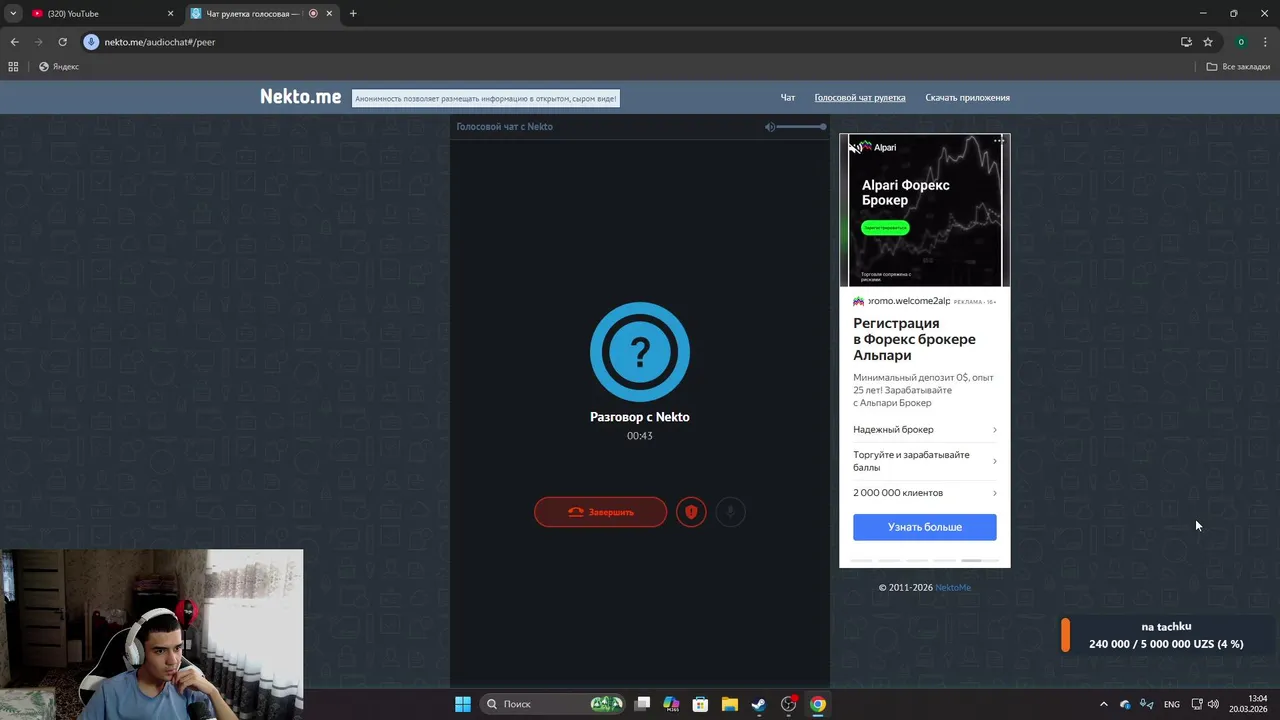
Task: Open the Чат menu item
Action: point(788,98)
